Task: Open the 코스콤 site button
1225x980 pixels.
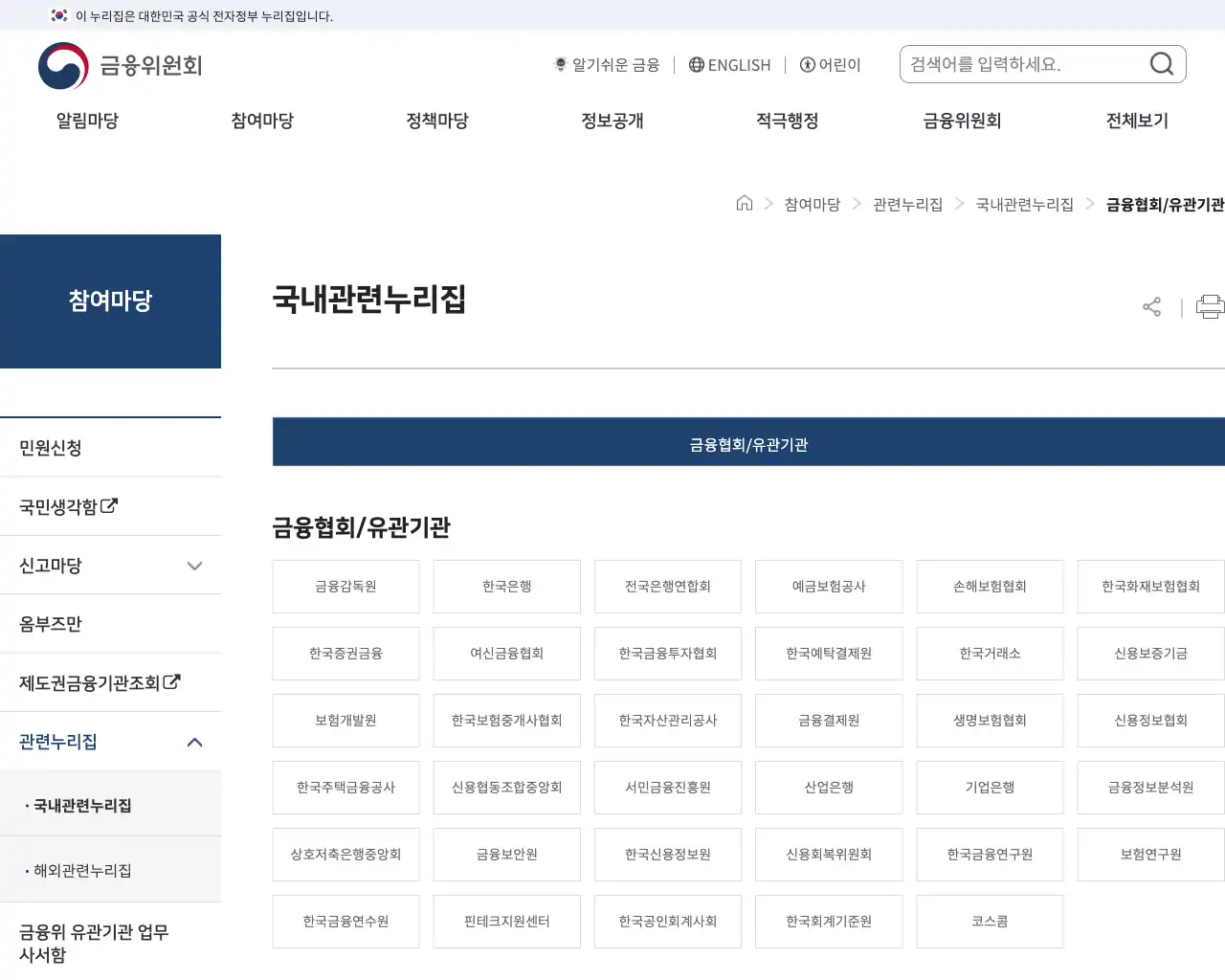Action: (x=990, y=922)
